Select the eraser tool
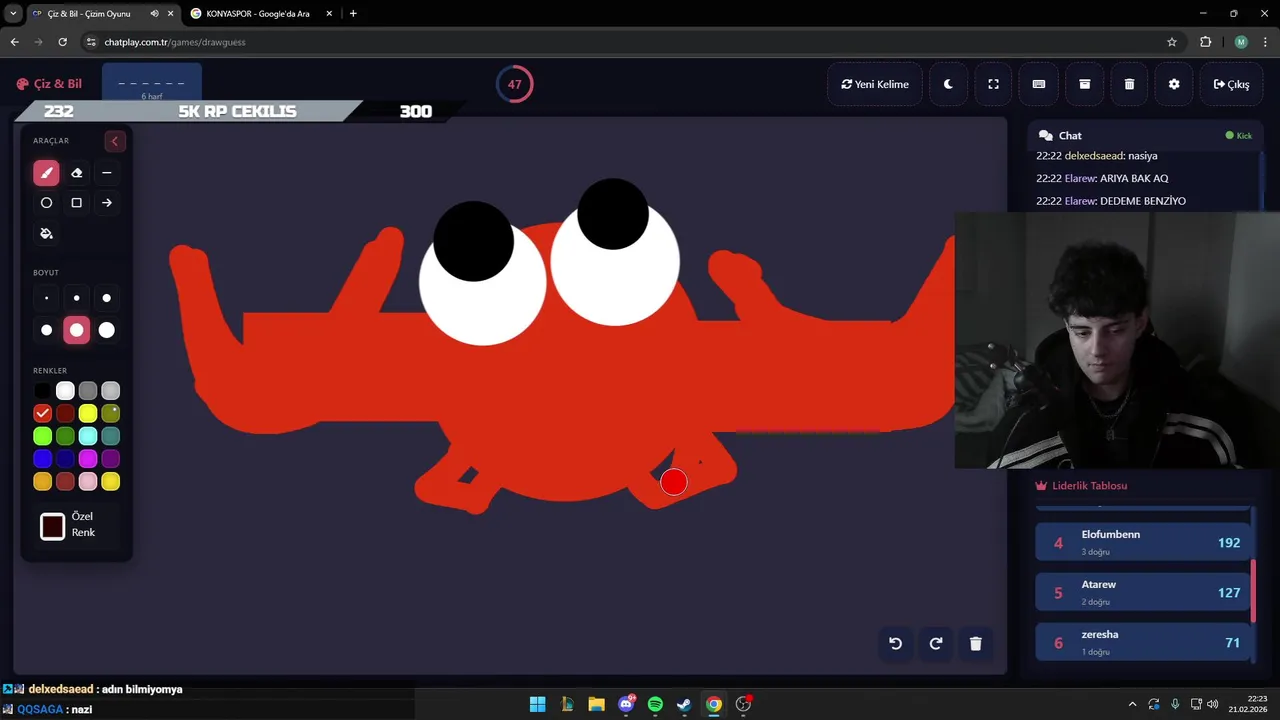This screenshot has height=720, width=1280. pos(77,173)
